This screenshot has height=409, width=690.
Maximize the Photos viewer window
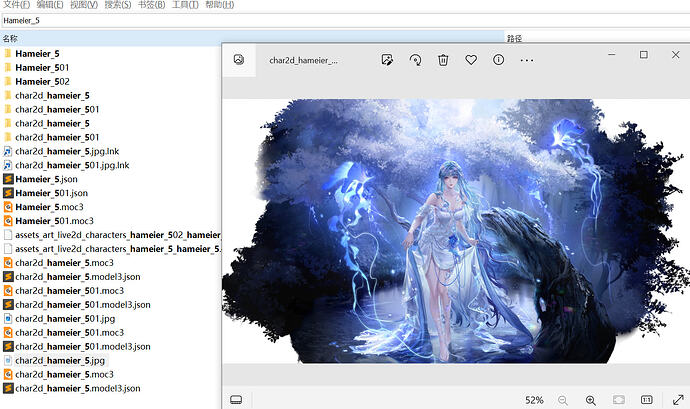click(643, 55)
